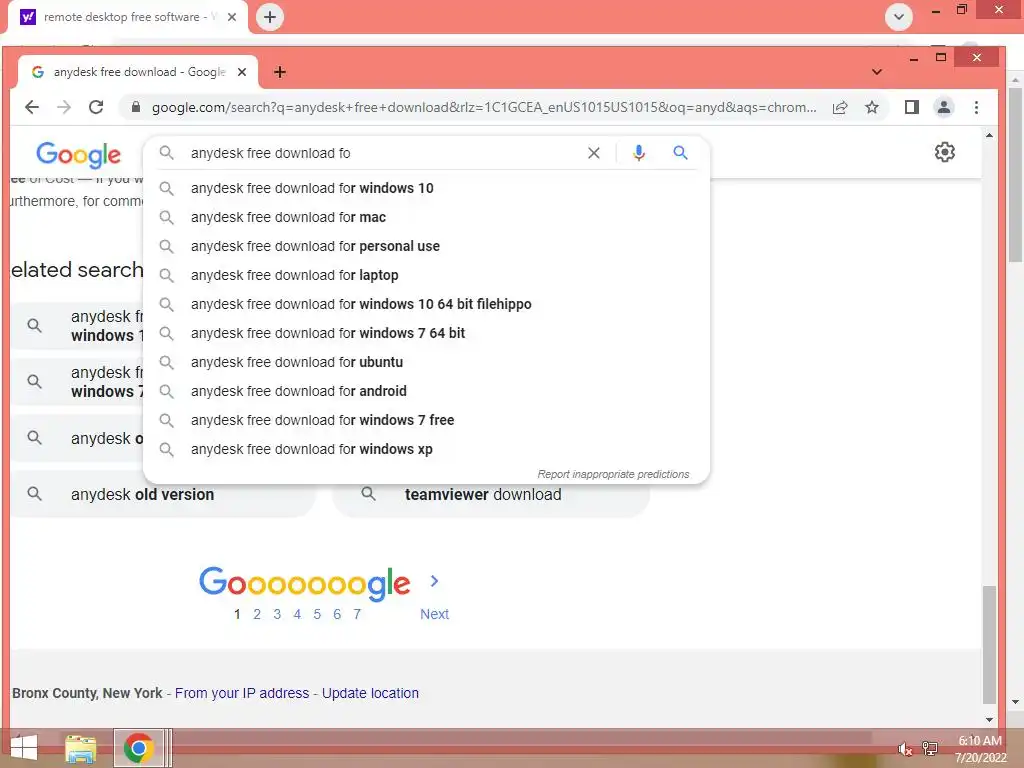Expand the tab search chevron in front window
The height and width of the screenshot is (768, 1024).
[877, 72]
